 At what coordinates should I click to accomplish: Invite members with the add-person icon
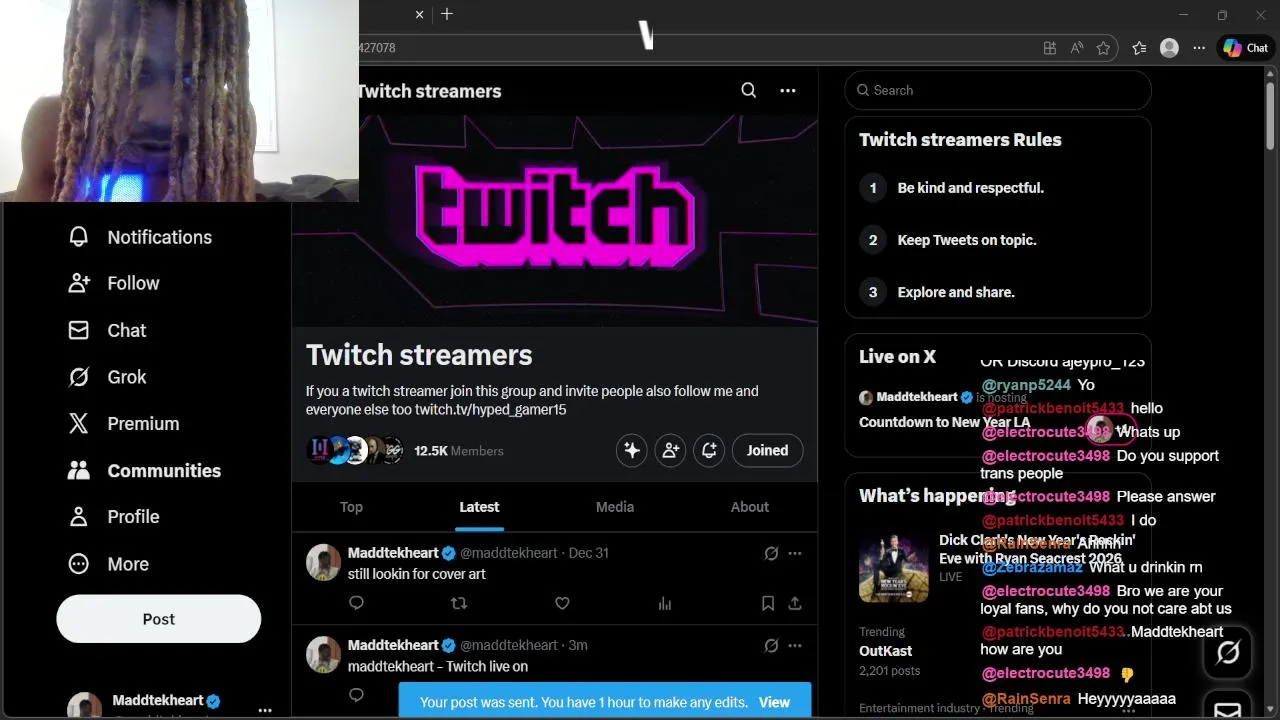pos(670,451)
